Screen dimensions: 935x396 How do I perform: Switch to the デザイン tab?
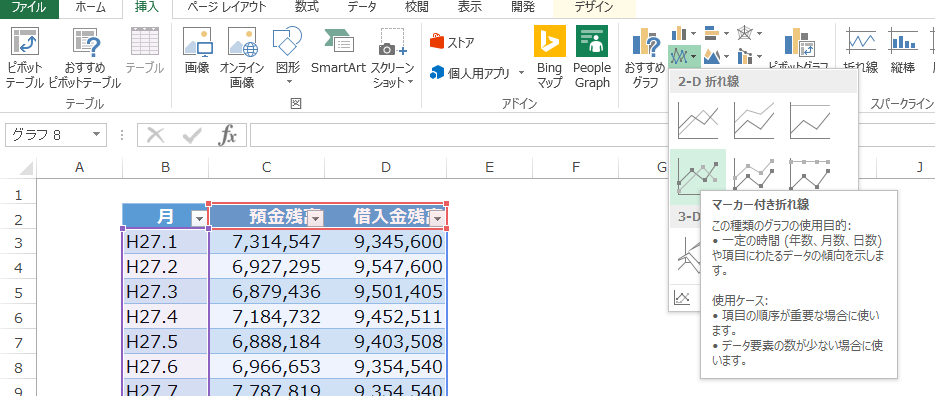(x=594, y=8)
